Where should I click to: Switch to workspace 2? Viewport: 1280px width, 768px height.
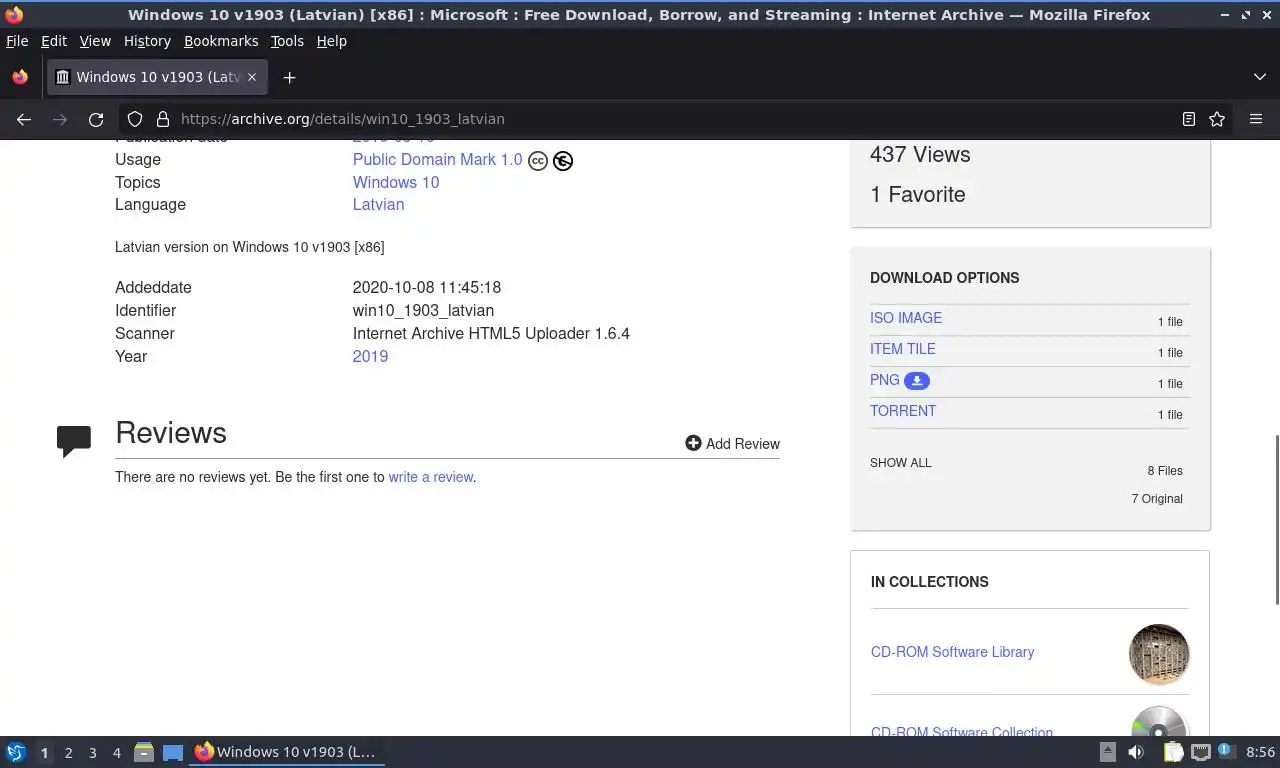coord(68,752)
